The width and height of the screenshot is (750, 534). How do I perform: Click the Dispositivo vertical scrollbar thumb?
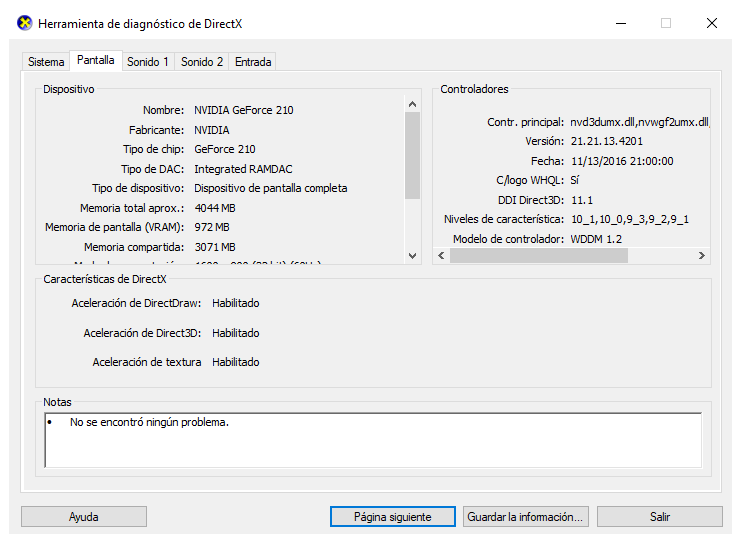[412, 156]
